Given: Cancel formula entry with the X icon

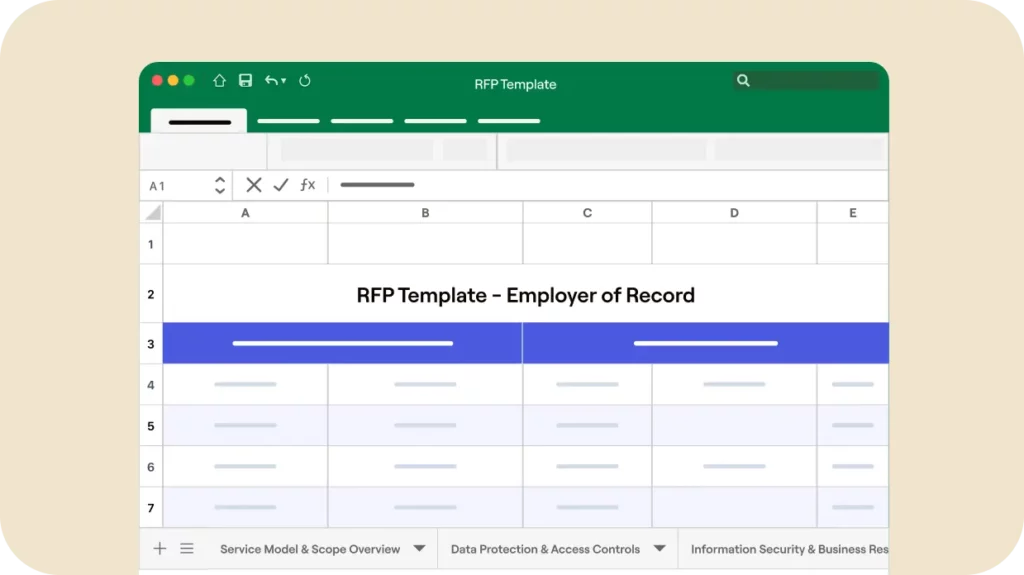Looking at the screenshot, I should click(x=254, y=185).
